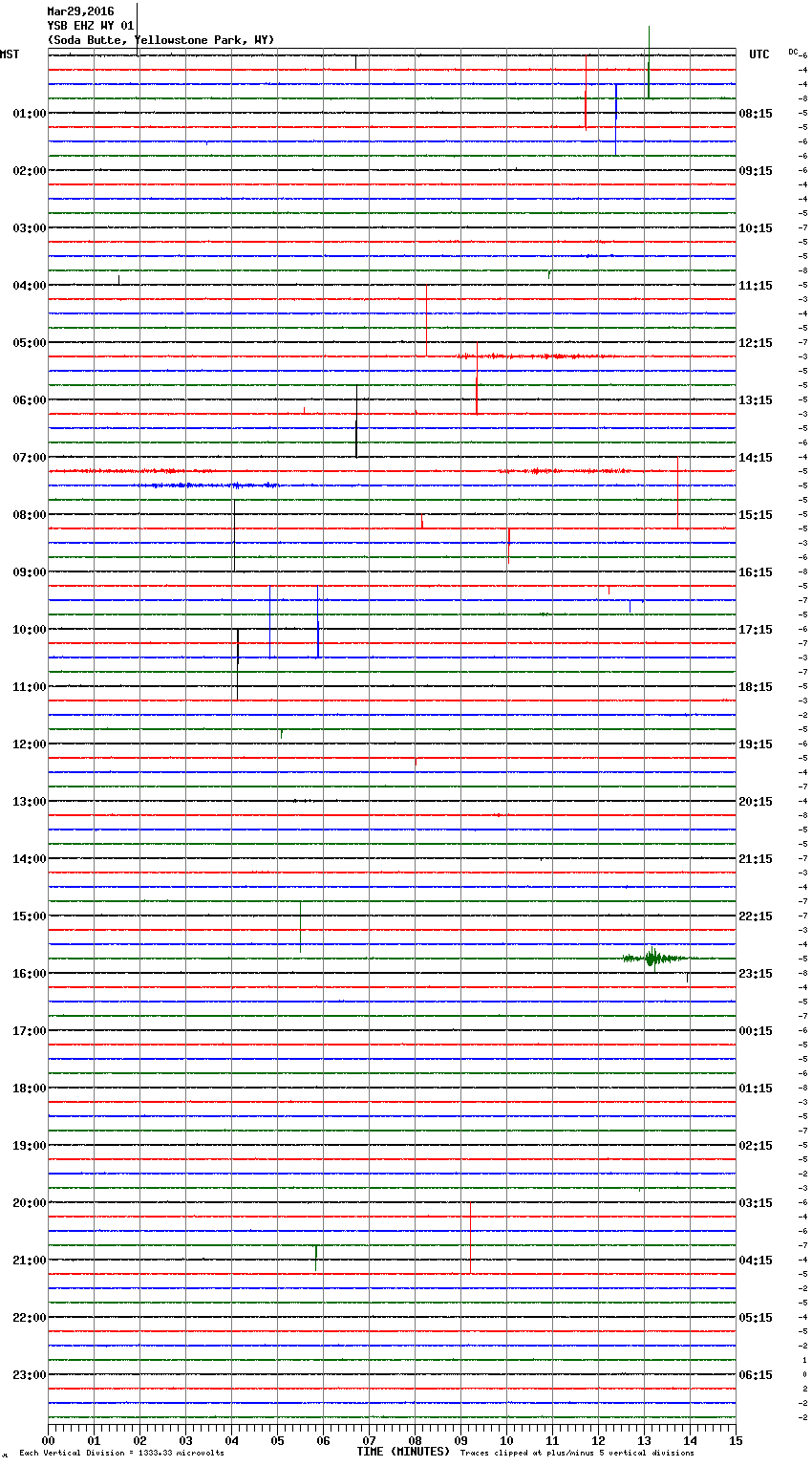Image resolution: width=812 pixels, height=1466 pixels.
Task: Click the '(Soda Butte, Yellowstone Park, WY)' location label
Action: point(160,40)
